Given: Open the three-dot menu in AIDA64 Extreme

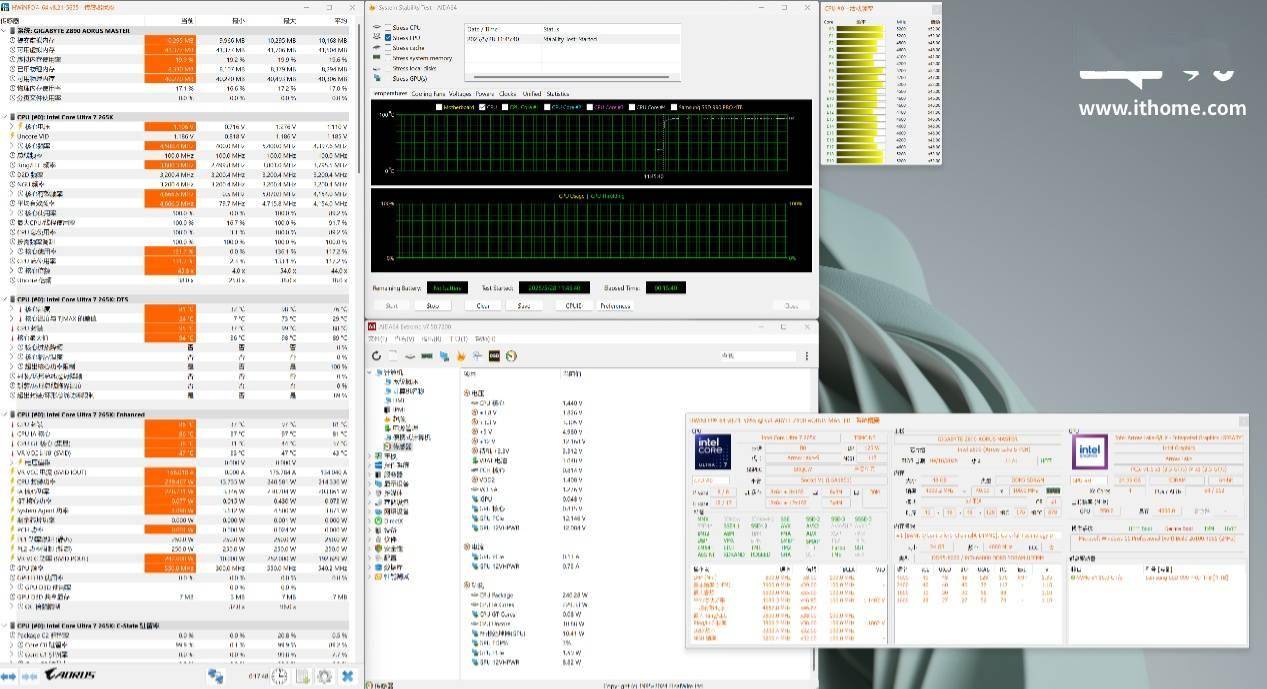Looking at the screenshot, I should (807, 356).
